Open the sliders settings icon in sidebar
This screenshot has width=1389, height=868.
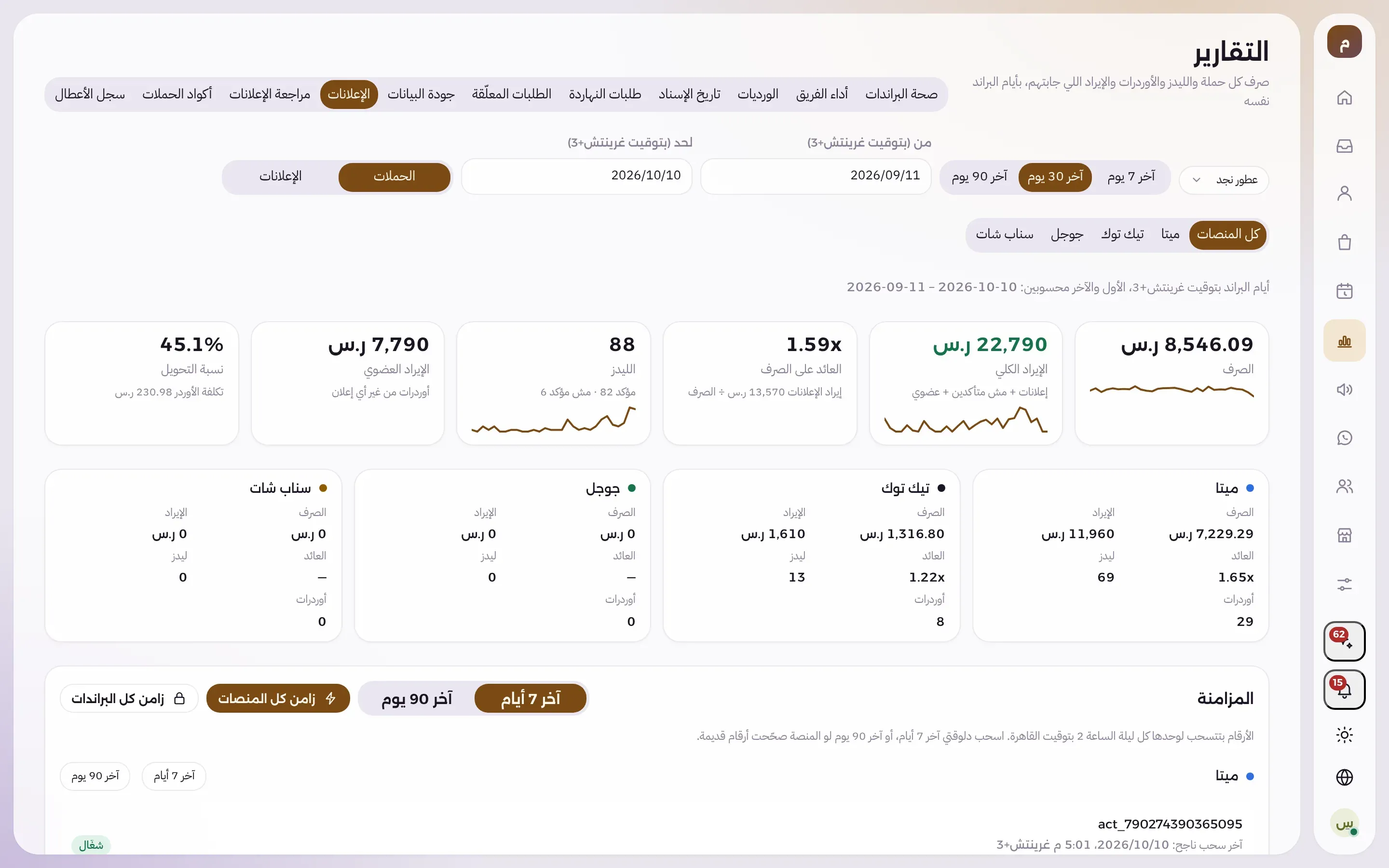[x=1344, y=584]
